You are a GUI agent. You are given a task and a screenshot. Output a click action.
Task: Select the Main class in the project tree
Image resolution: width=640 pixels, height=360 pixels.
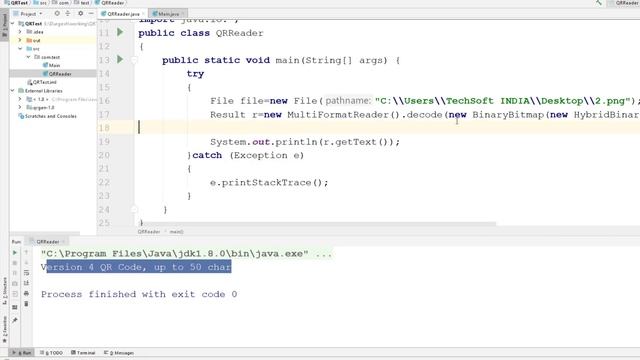point(52,65)
